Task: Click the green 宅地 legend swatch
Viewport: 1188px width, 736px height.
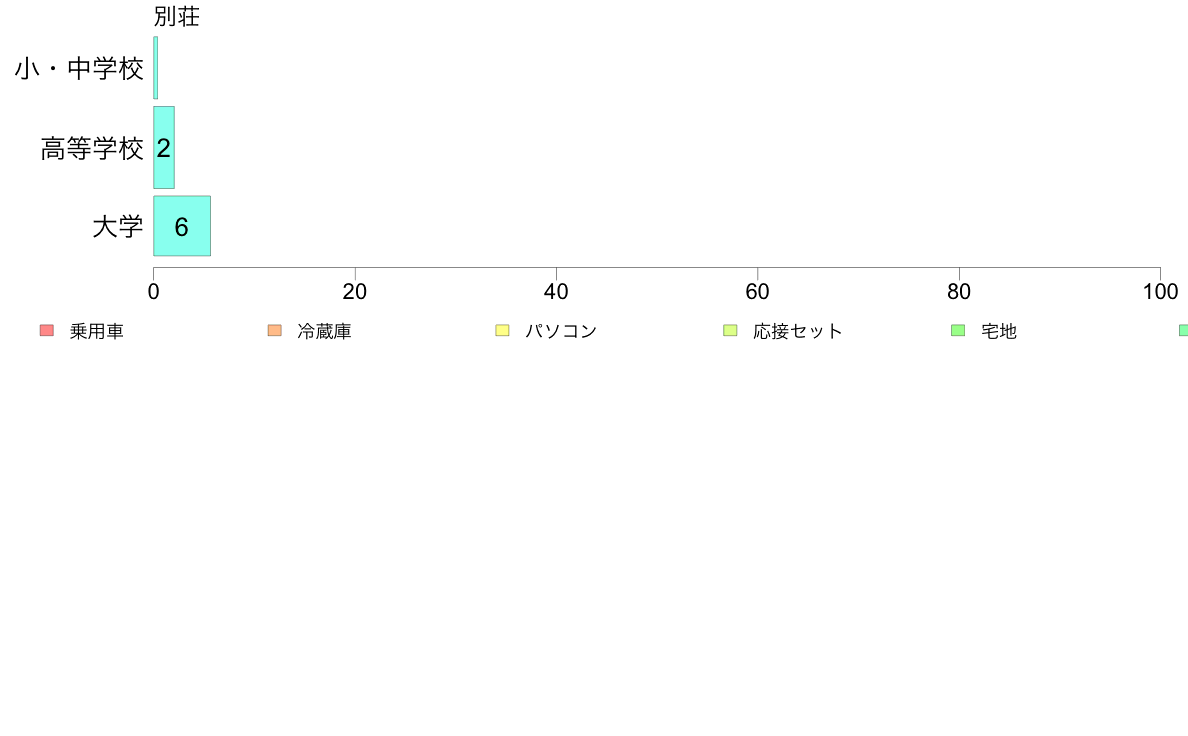Action: click(x=958, y=331)
